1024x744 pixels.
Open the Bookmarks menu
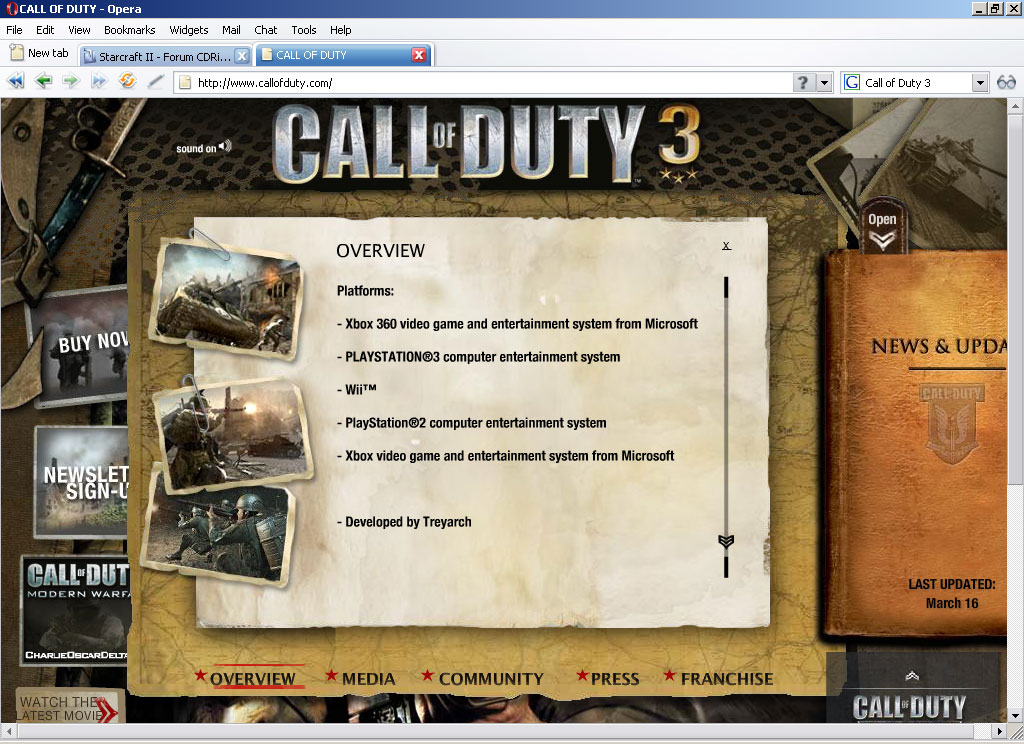[x=130, y=30]
